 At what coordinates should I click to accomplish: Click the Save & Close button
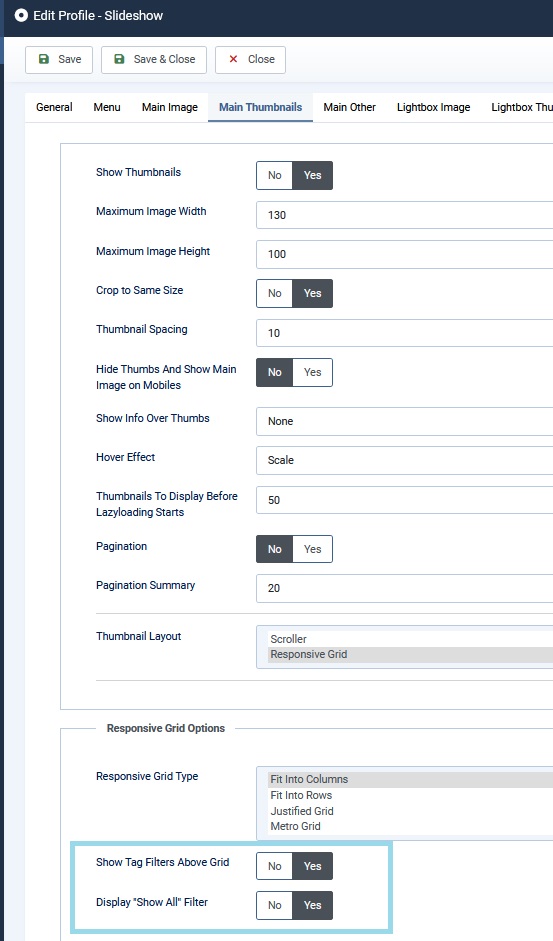[x=154, y=59]
